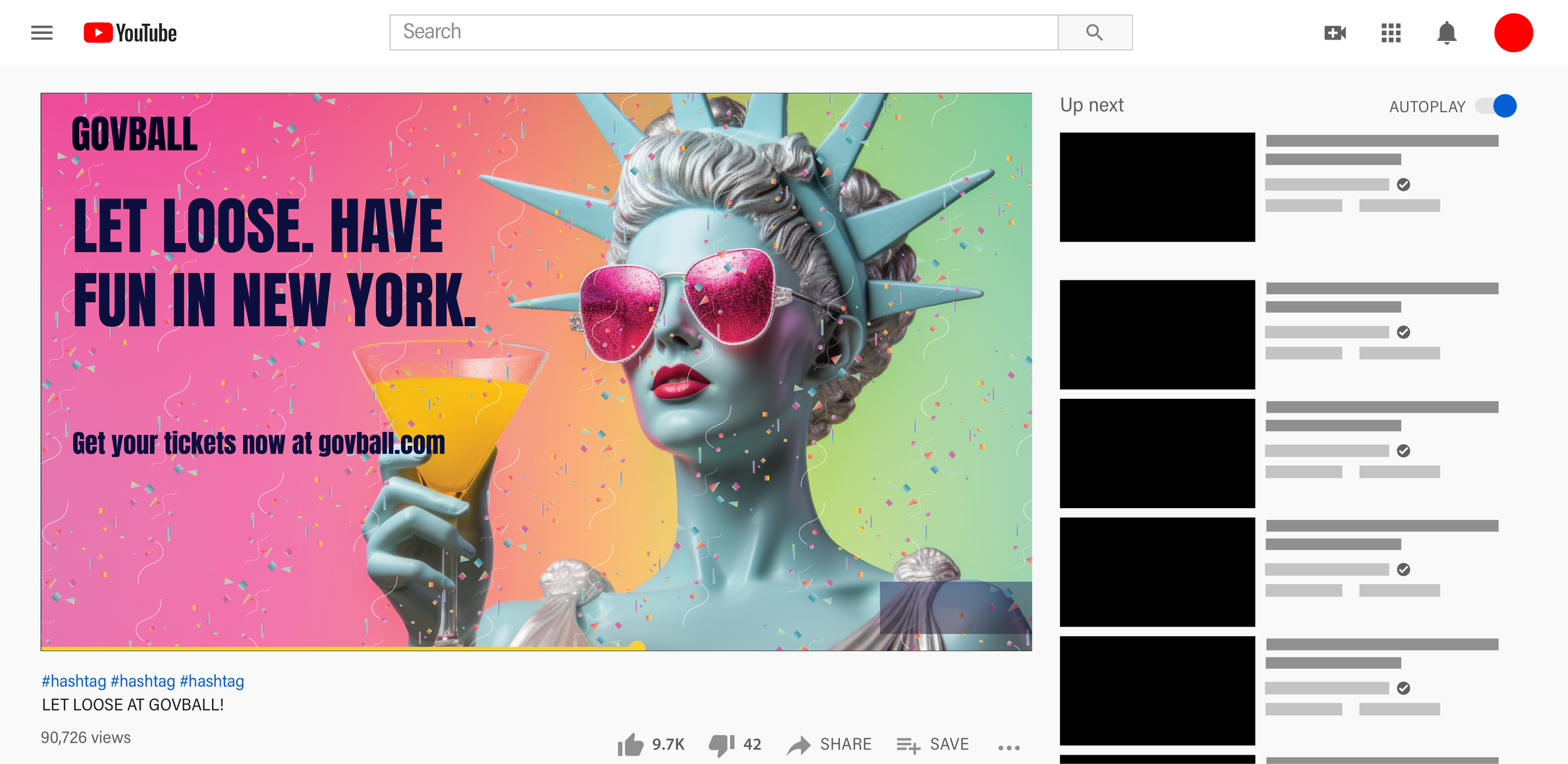This screenshot has width=1568, height=764.
Task: Click the create video camera icon
Action: point(1335,33)
